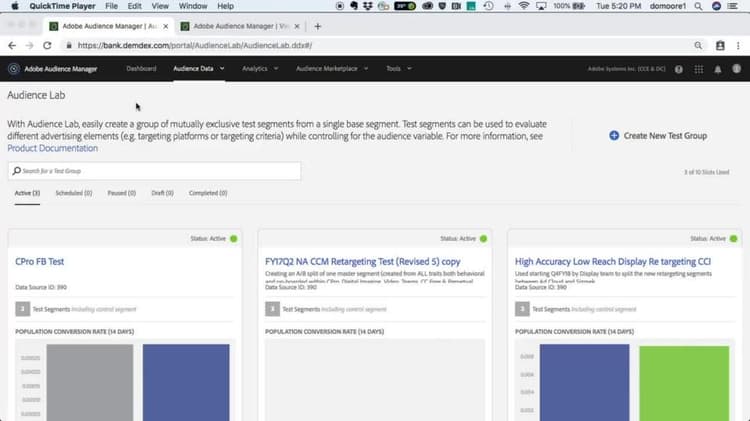Click the green status dot on High Accuracy card
The image size is (750, 421).
(733, 239)
